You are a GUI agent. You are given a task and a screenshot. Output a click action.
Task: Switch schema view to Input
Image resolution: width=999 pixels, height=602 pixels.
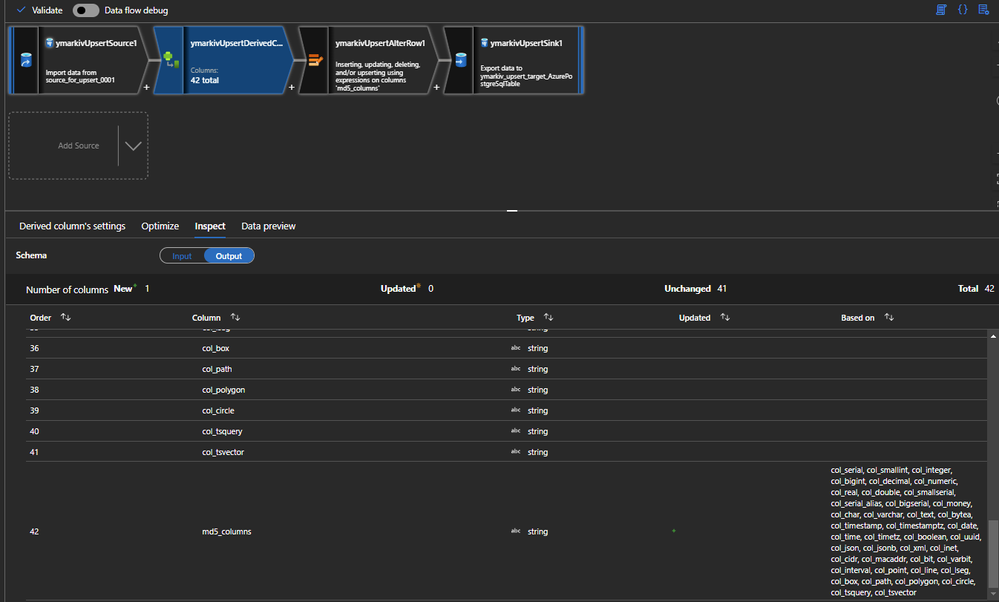(182, 256)
